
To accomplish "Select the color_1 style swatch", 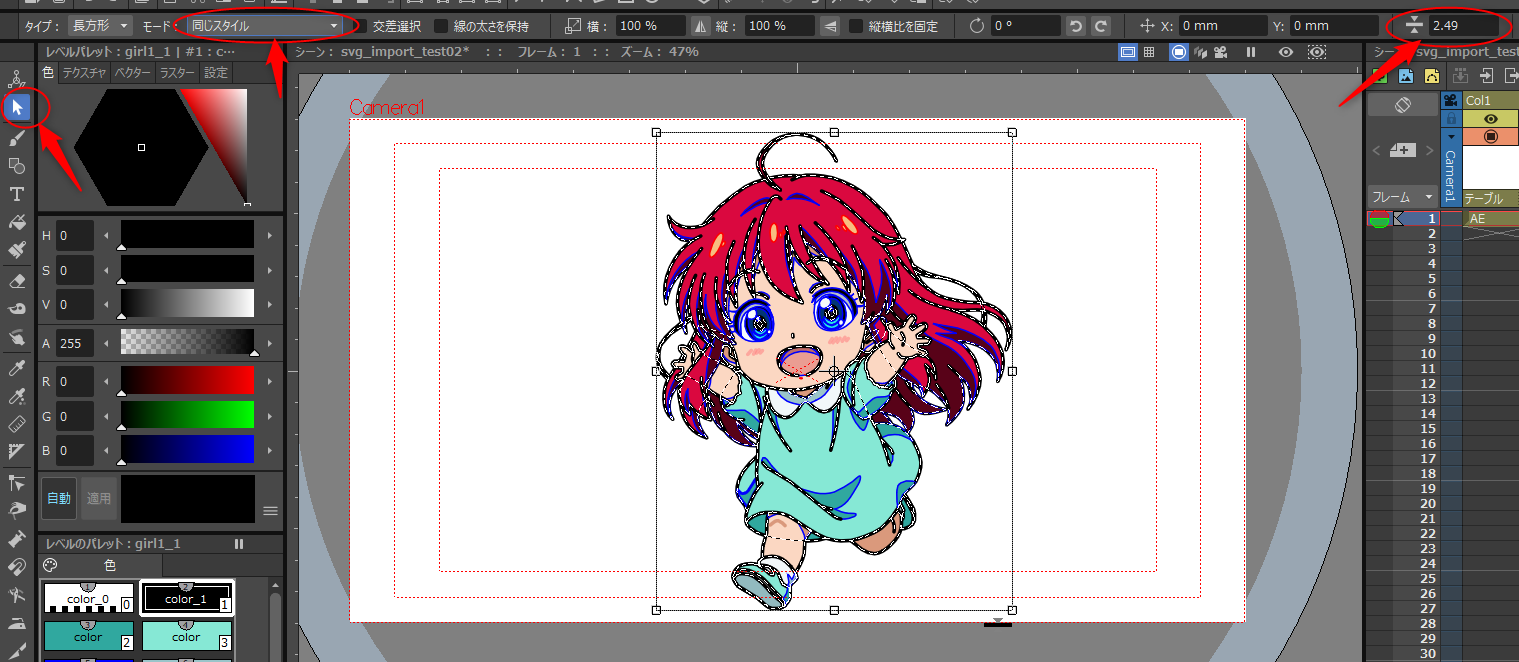I will tap(187, 599).
